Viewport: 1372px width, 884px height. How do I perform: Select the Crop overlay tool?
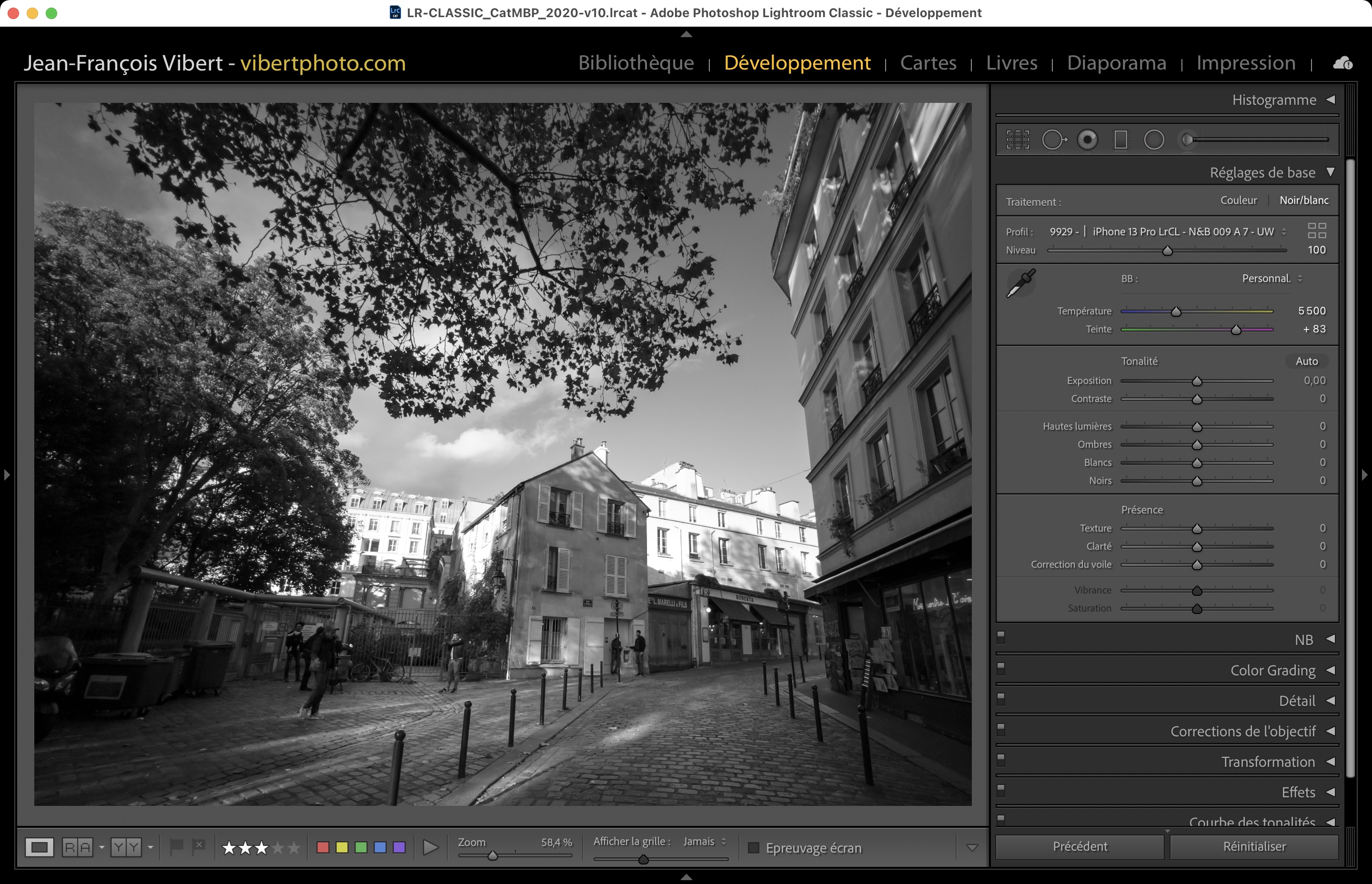(1018, 140)
